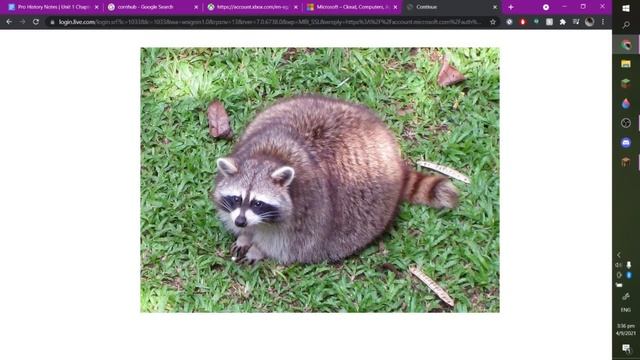The image size is (640, 360).
Task: Open Discord from taskbar
Action: (x=626, y=142)
